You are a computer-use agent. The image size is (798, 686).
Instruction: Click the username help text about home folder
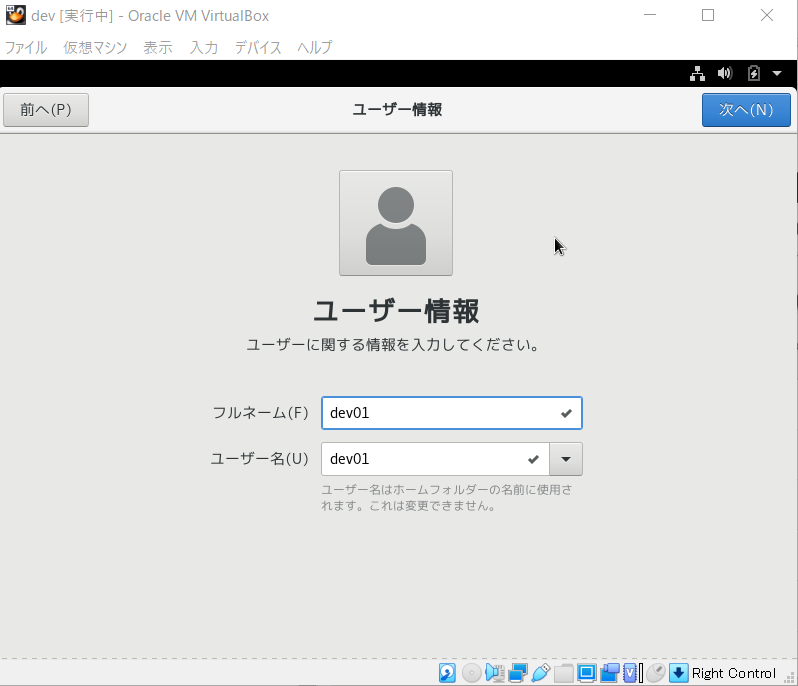click(446, 498)
